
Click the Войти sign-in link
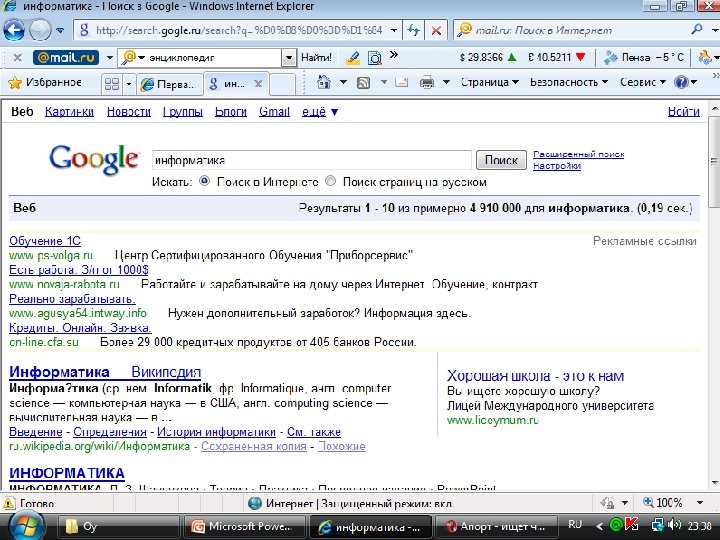pyautogui.click(x=684, y=112)
